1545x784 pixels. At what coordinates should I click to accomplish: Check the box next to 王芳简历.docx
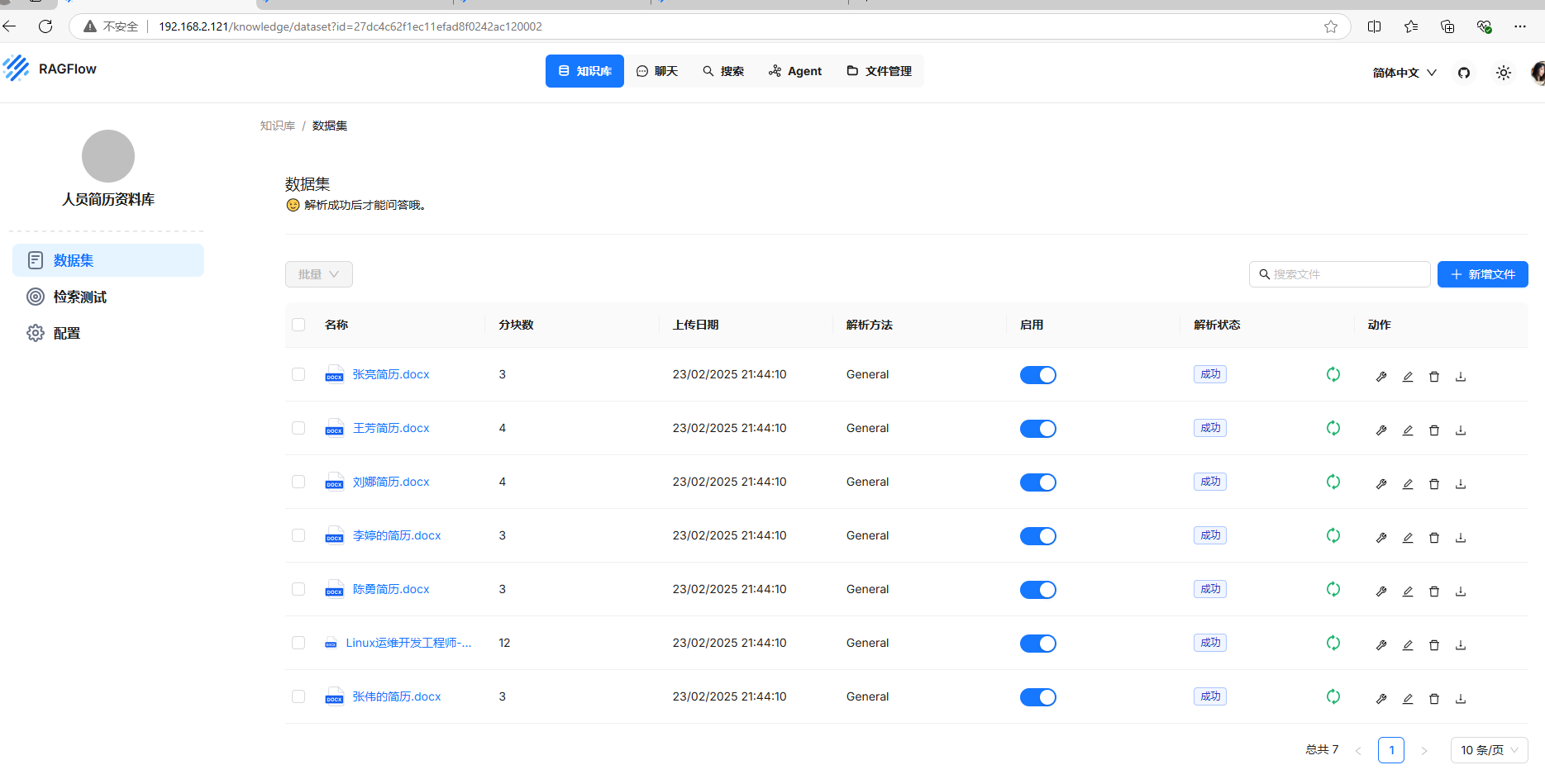tap(298, 428)
